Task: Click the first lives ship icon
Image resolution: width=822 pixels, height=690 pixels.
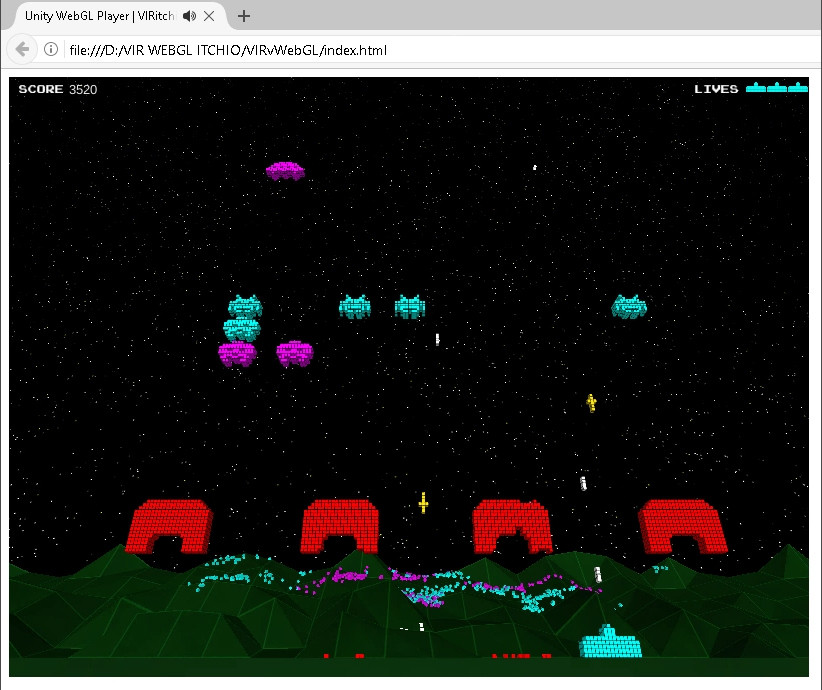Action: pos(756,87)
